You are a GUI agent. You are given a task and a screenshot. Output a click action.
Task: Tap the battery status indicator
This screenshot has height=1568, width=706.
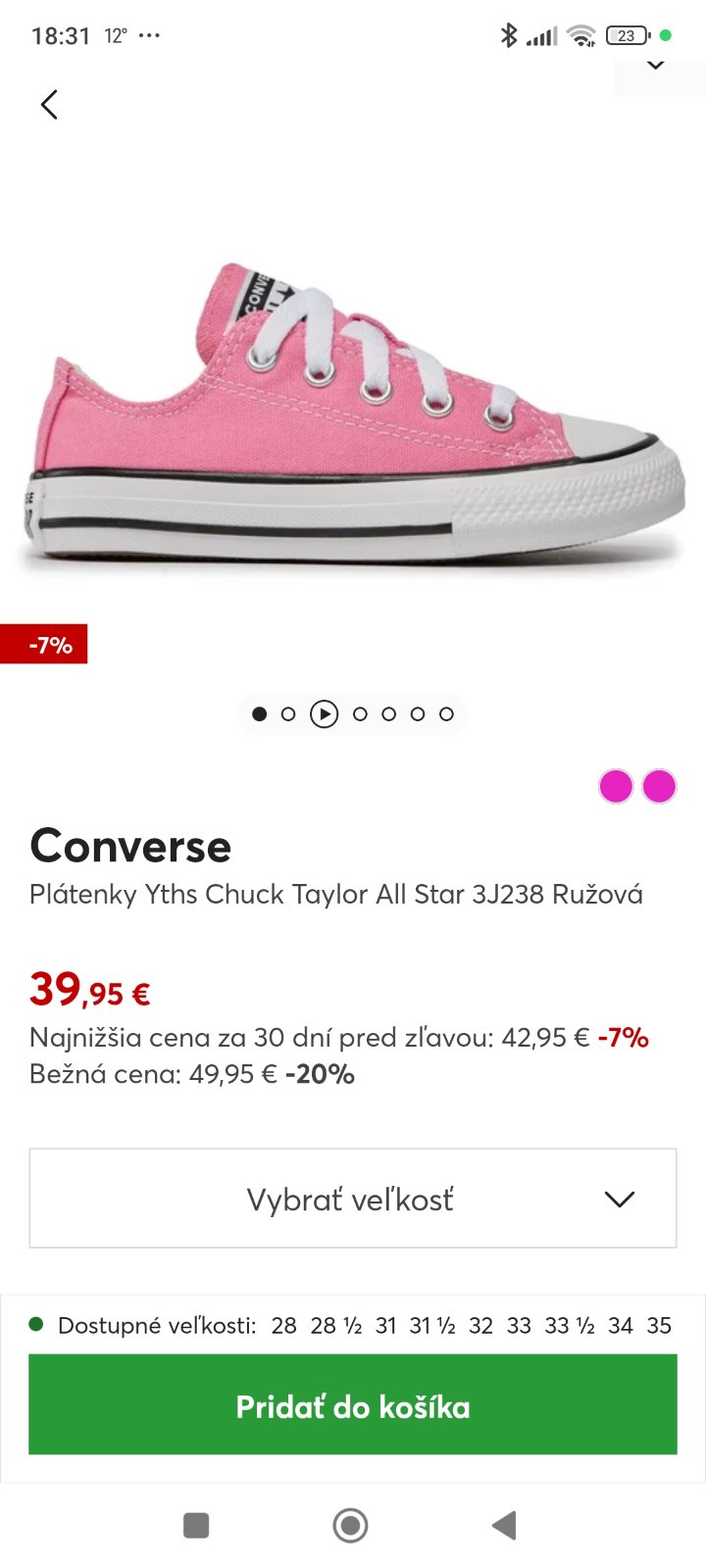coord(628,36)
